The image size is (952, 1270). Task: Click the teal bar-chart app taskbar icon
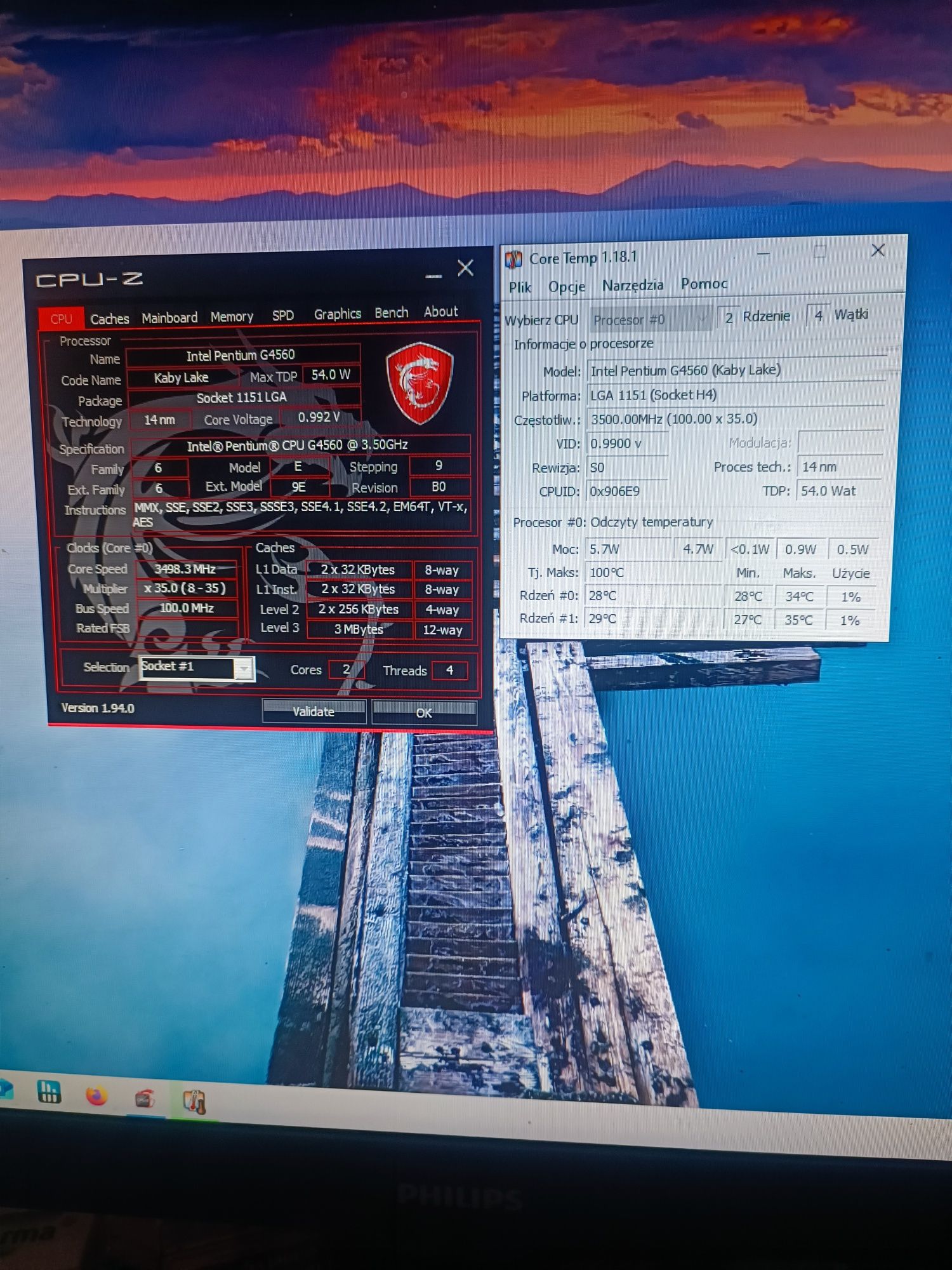(x=49, y=1092)
